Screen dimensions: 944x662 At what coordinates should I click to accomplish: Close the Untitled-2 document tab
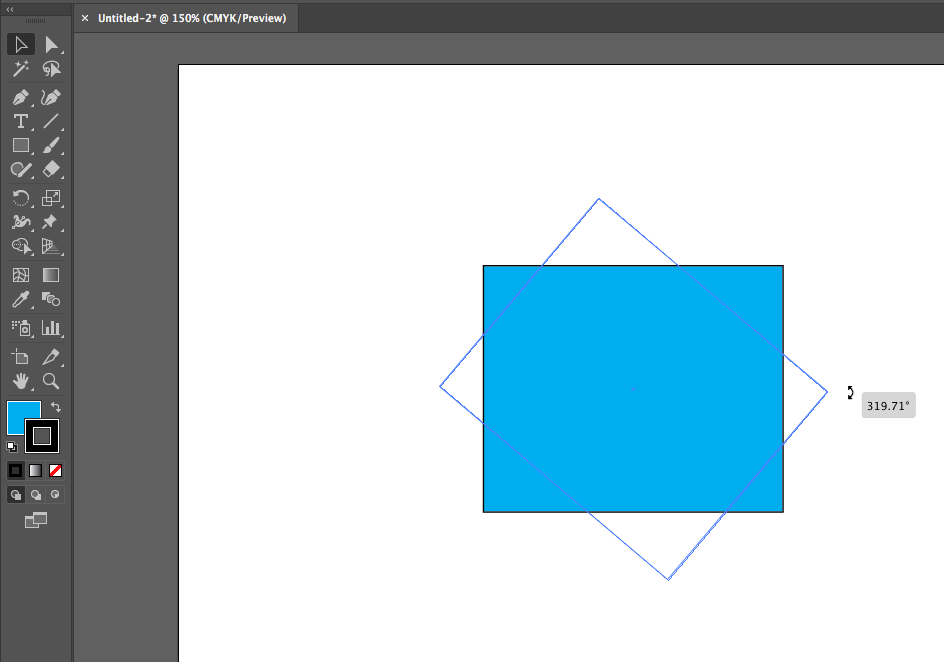point(85,18)
